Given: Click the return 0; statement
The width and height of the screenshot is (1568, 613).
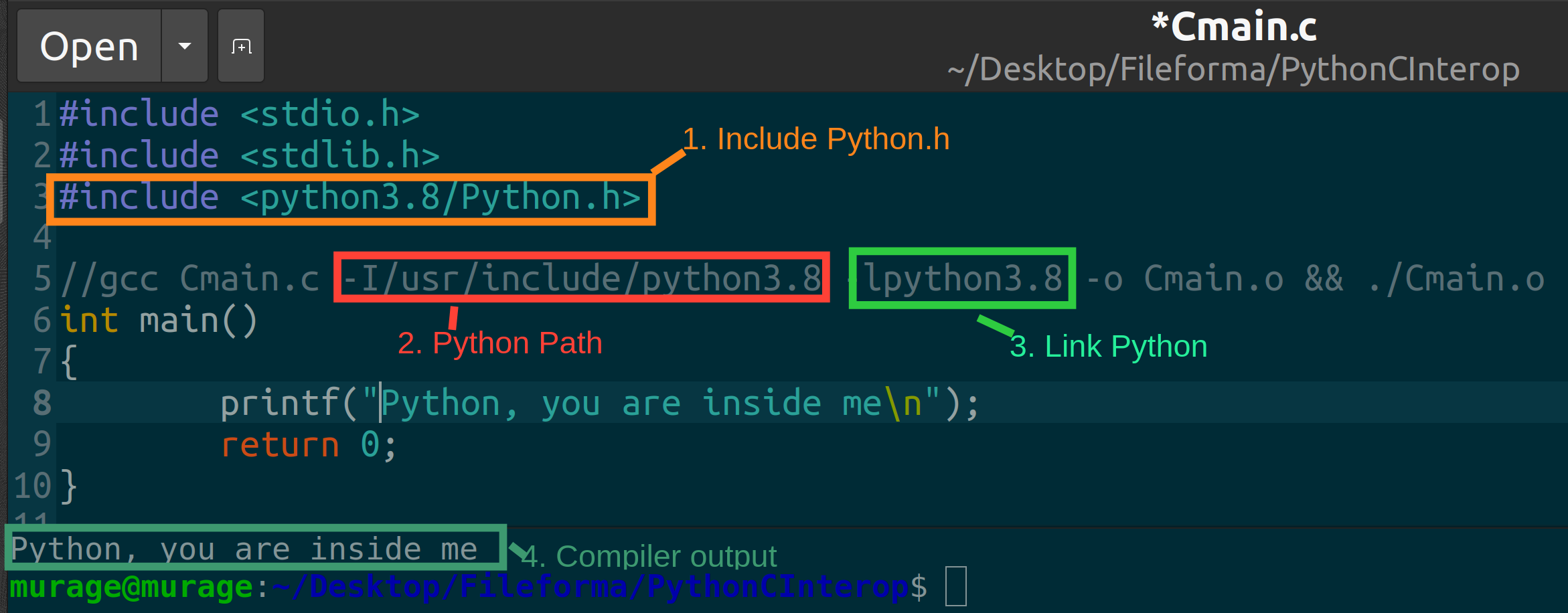Looking at the screenshot, I should coord(307,444).
